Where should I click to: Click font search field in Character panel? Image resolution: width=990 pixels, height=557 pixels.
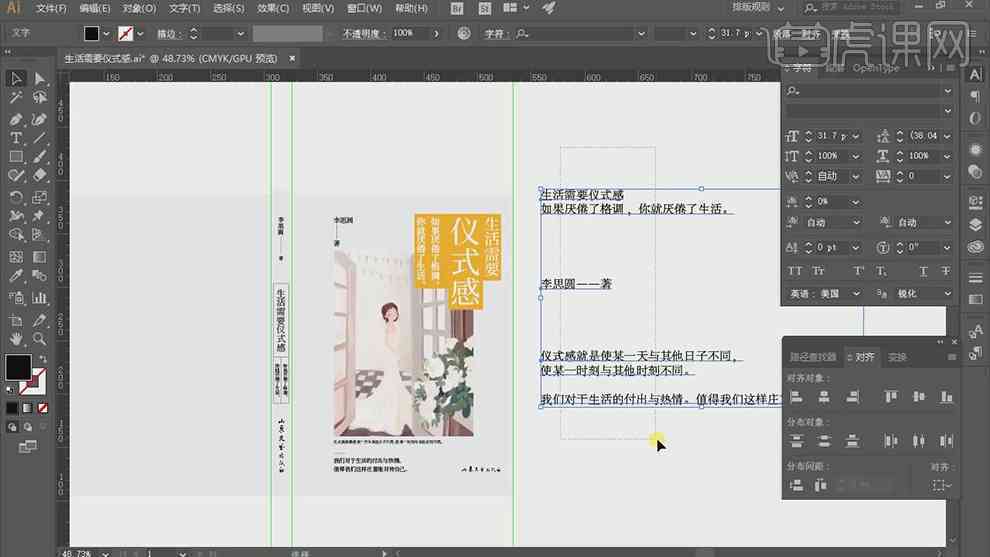pyautogui.click(x=869, y=91)
